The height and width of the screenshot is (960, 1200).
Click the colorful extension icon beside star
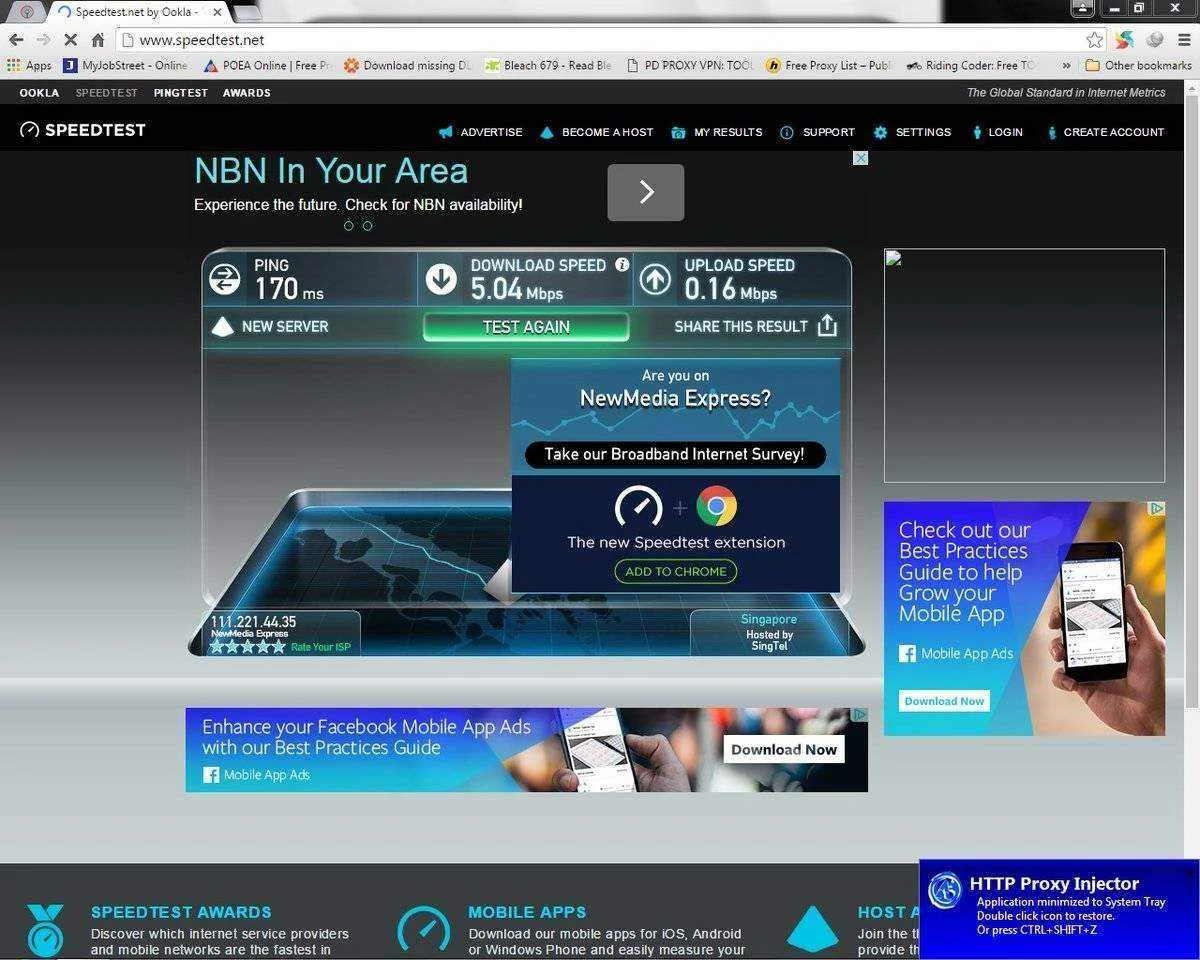[1125, 40]
